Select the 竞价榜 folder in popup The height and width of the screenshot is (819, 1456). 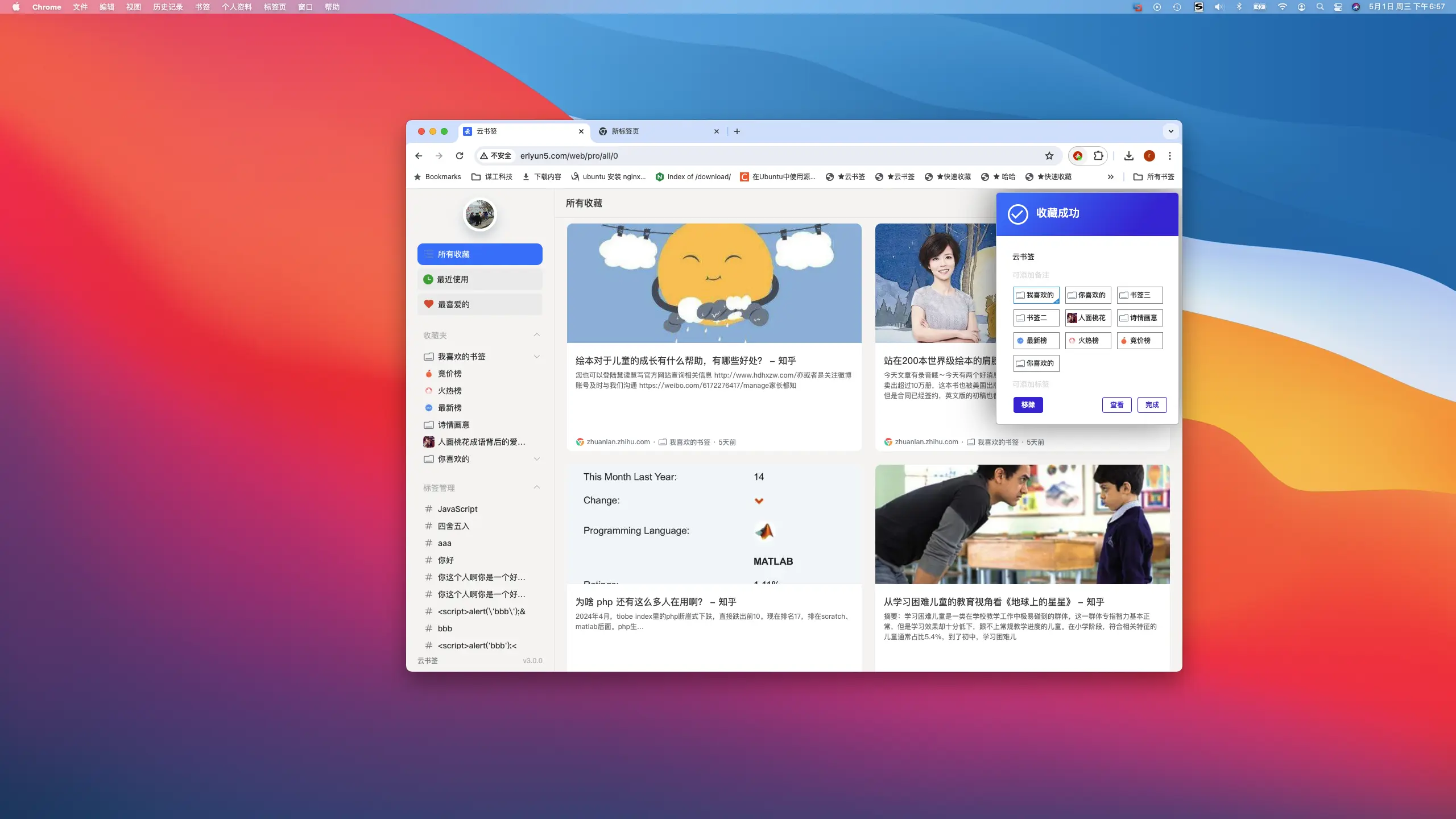[1140, 341]
